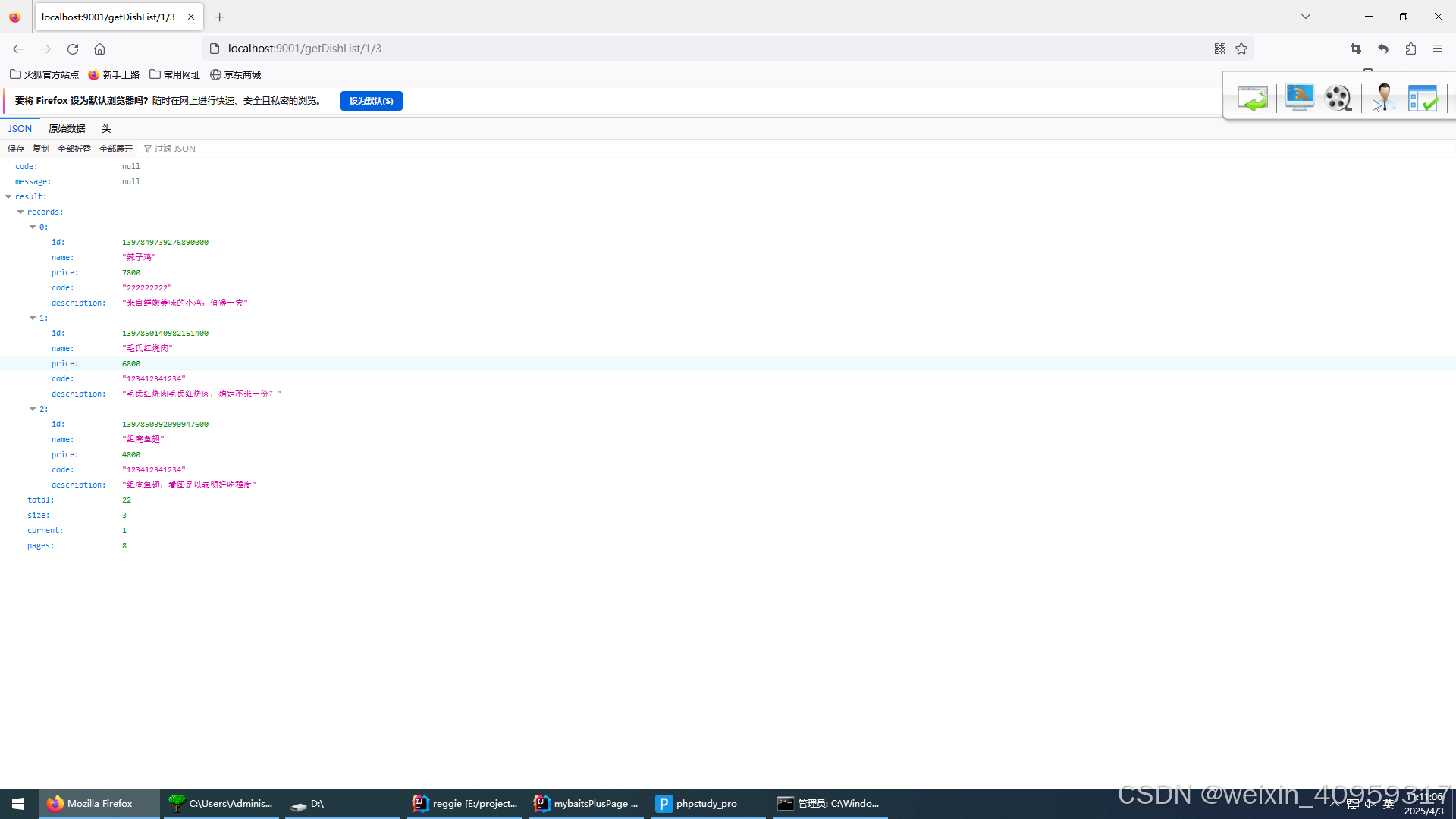Click the film reel icon in the floating toolbar
Image resolution: width=1456 pixels, height=819 pixels.
[1338, 98]
